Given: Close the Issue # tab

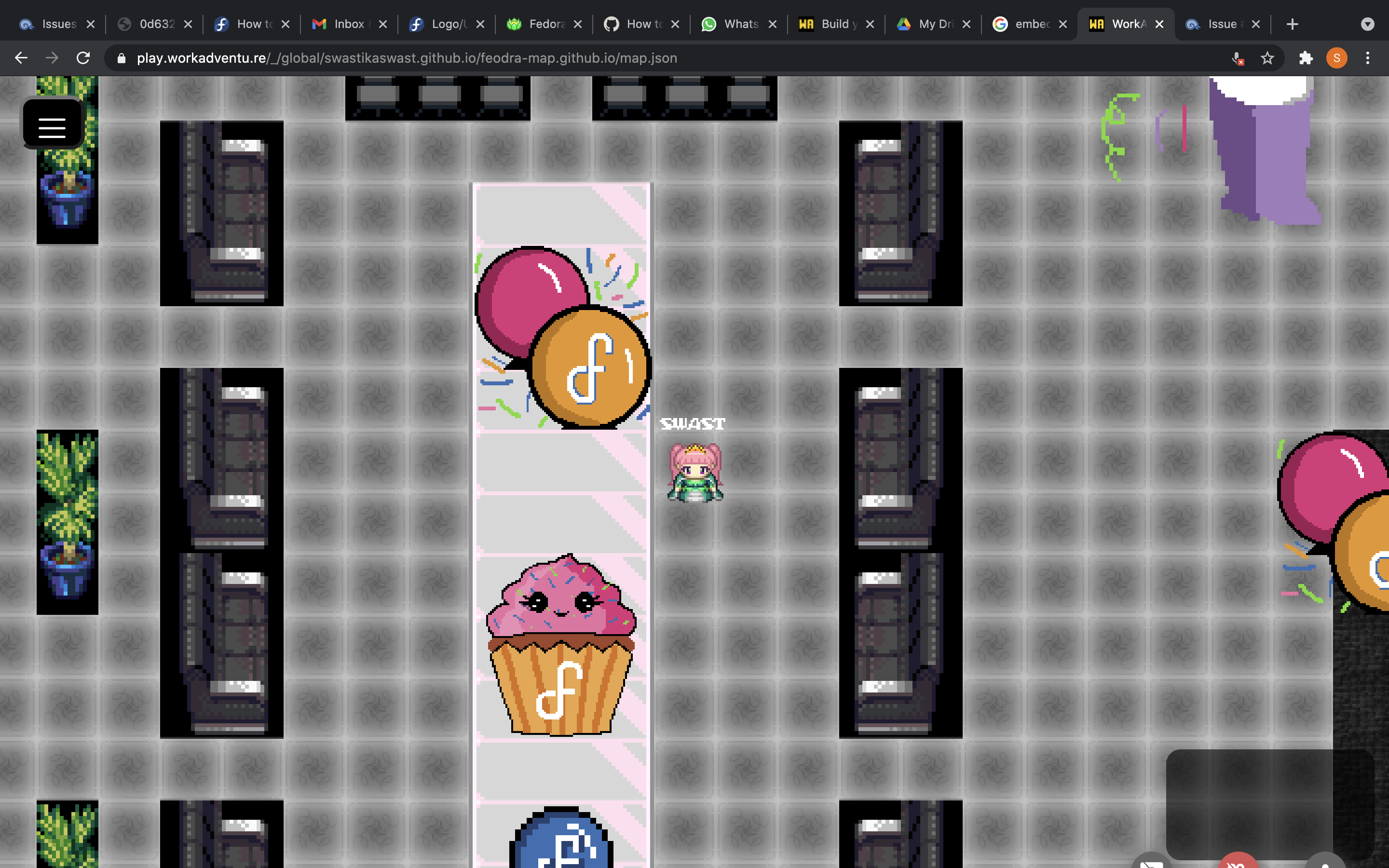Looking at the screenshot, I should [x=1256, y=24].
